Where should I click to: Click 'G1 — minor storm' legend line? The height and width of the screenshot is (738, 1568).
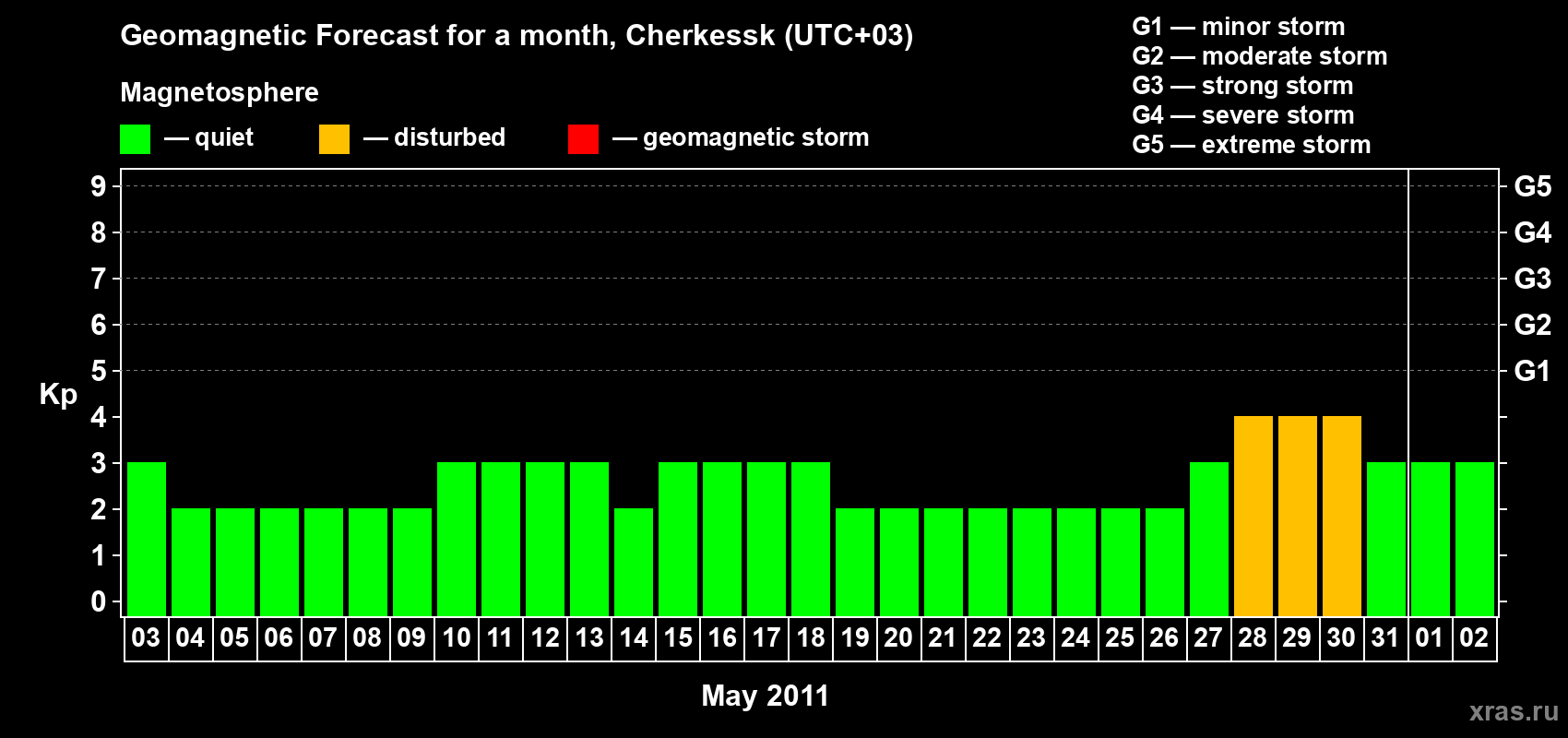coord(1238,27)
